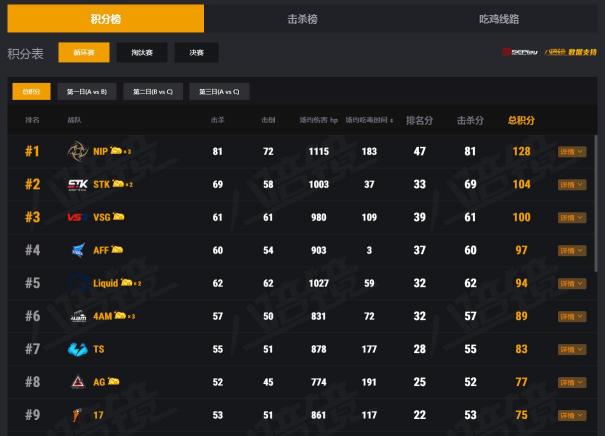Click the 4AM team name
605x436 pixels.
(103, 316)
